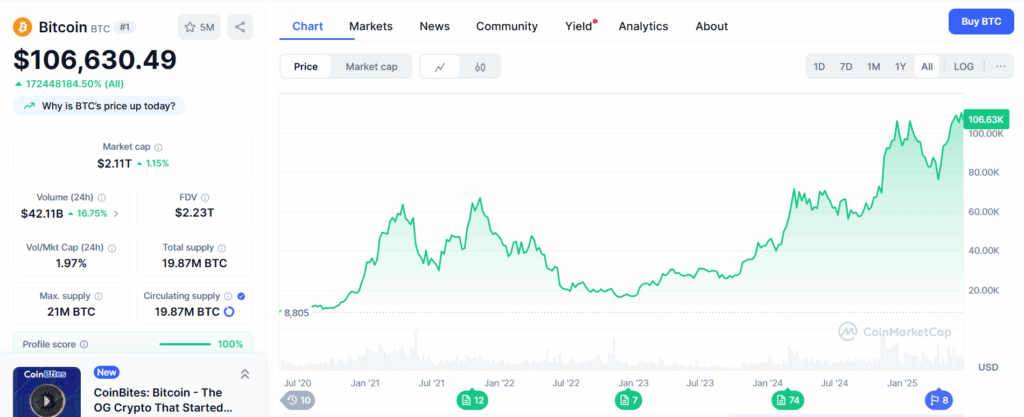This screenshot has height=417, width=1024.
Task: Set chart range to All
Action: tap(927, 67)
